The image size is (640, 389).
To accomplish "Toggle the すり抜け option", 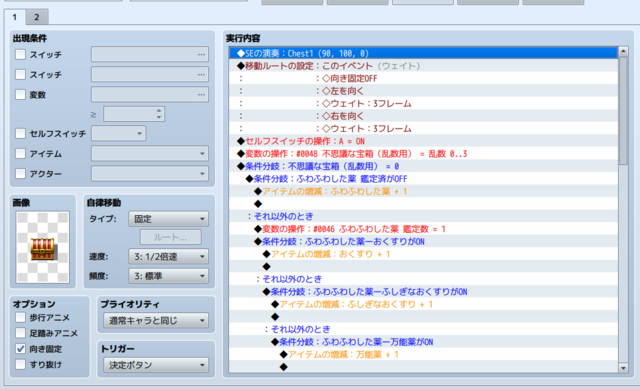I will click(20, 364).
